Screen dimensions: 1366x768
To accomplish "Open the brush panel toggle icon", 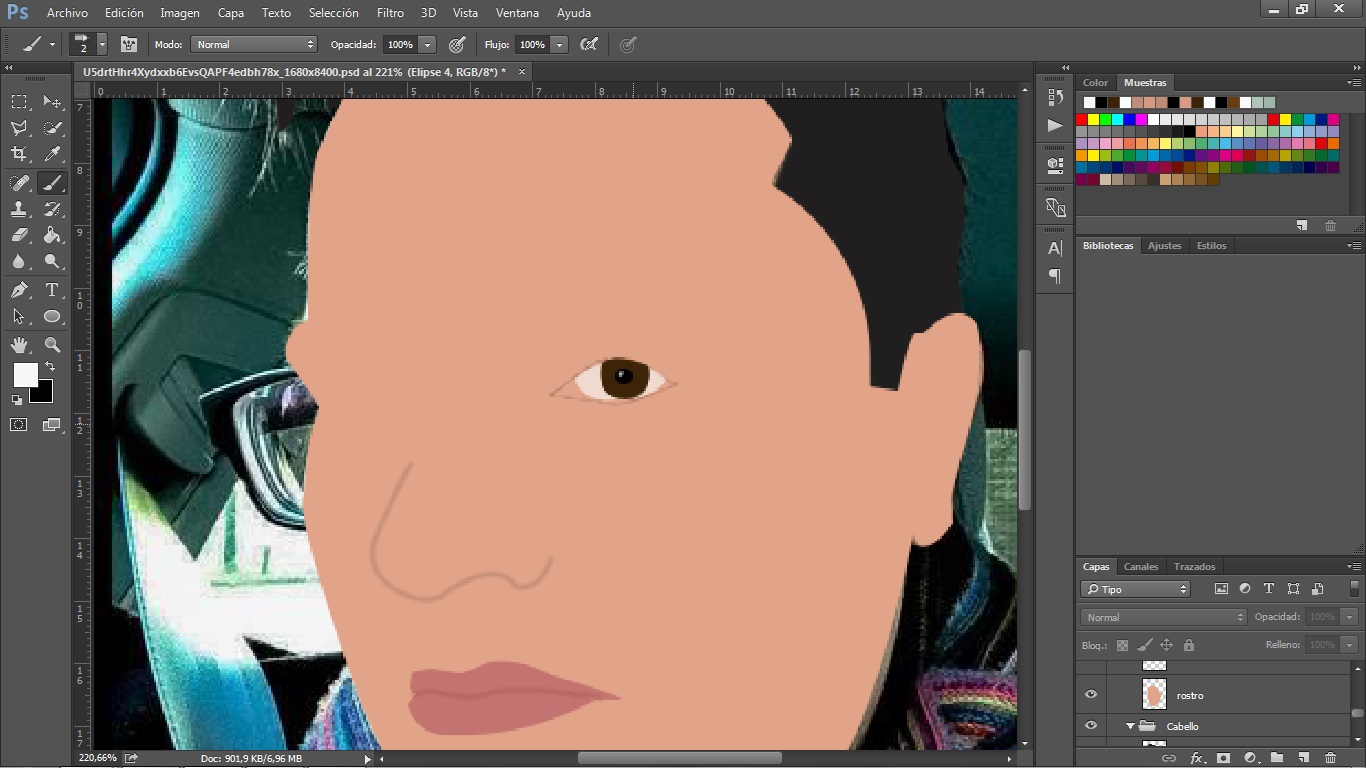I will click(x=129, y=44).
